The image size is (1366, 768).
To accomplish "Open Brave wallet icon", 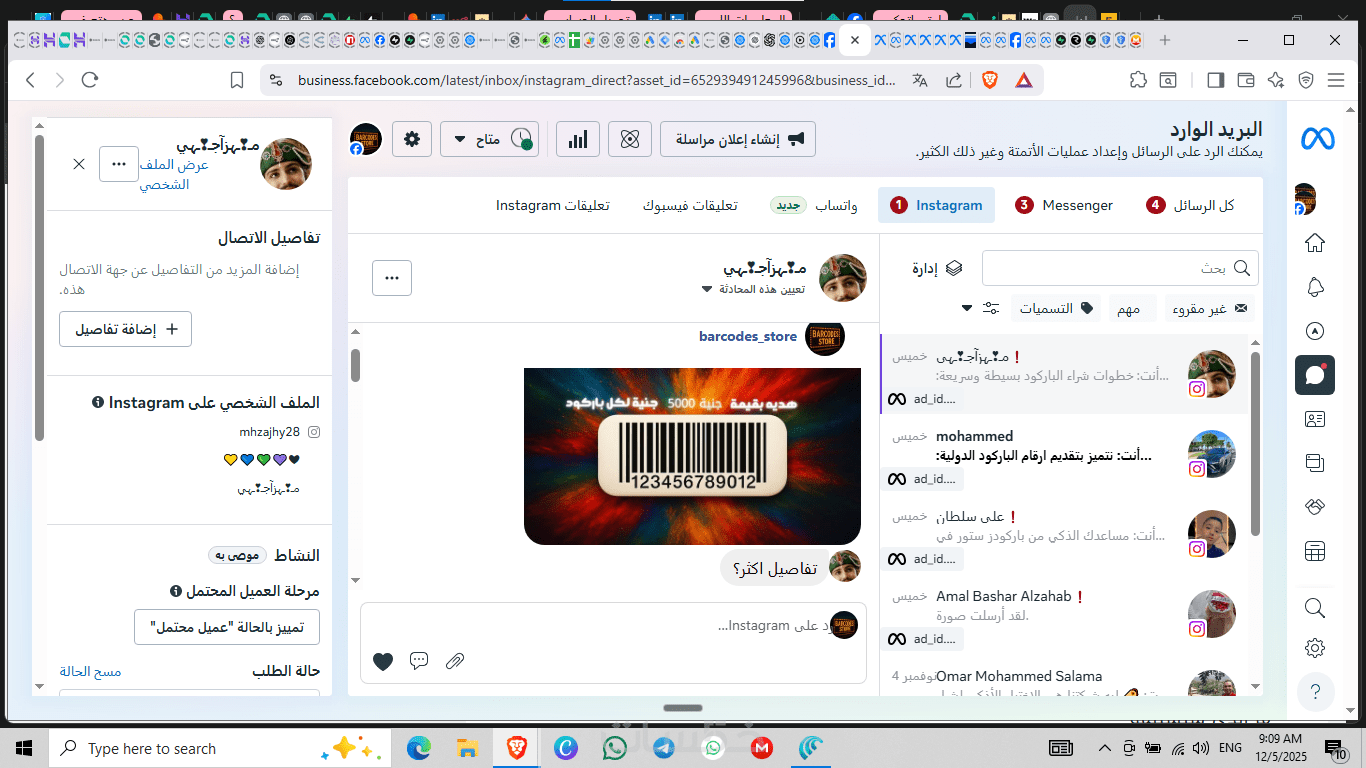I will pyautogui.click(x=1246, y=80).
